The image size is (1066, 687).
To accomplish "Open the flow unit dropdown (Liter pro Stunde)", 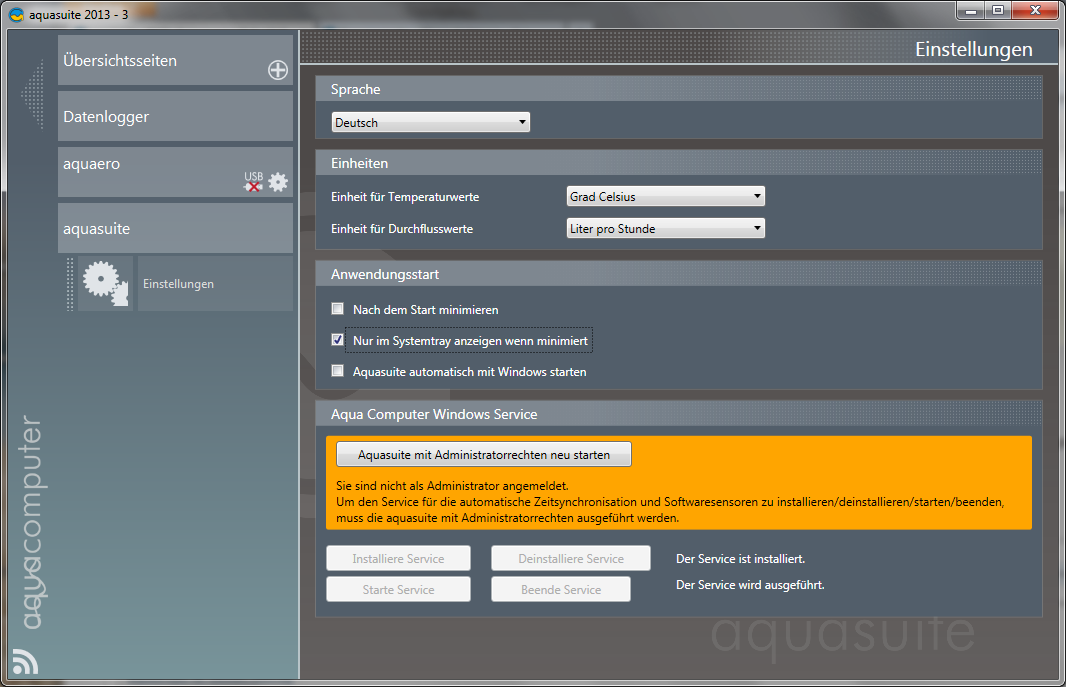I will (665, 229).
